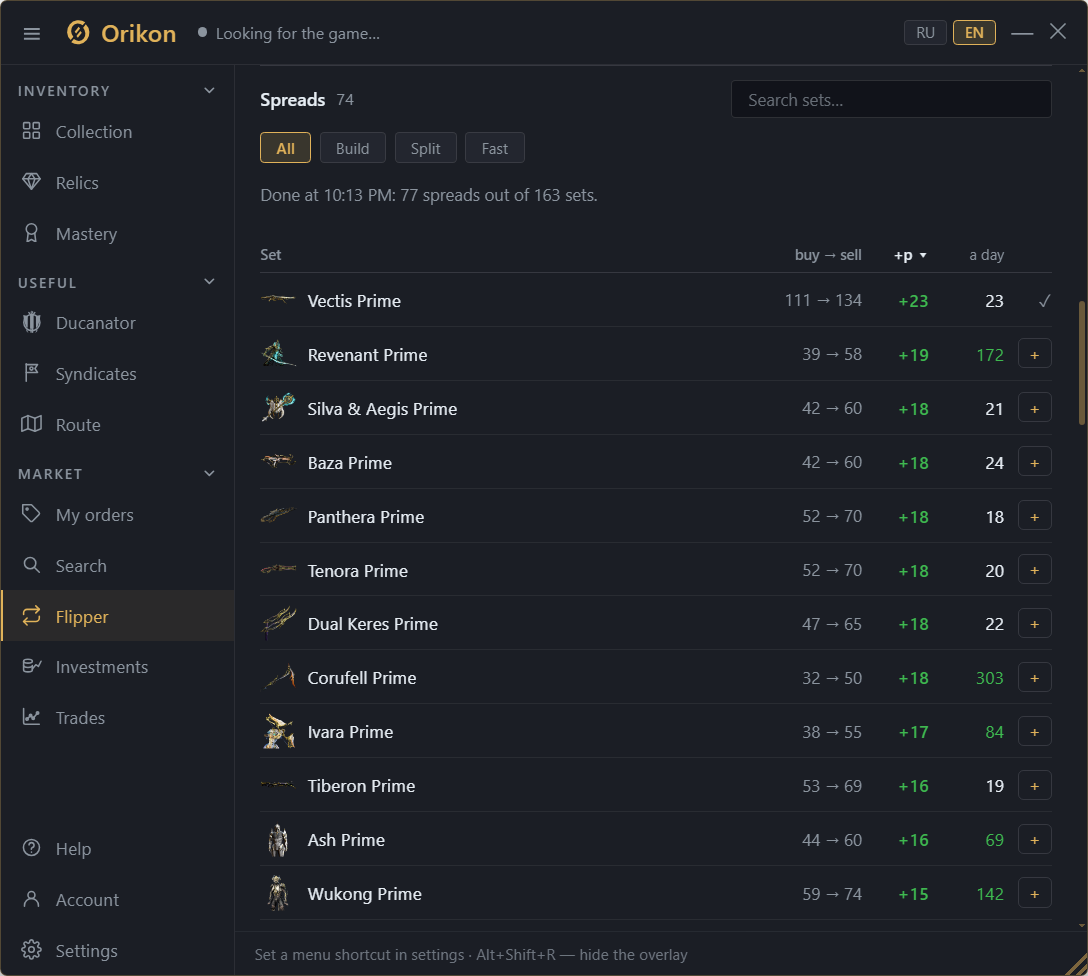The height and width of the screenshot is (976, 1088).
Task: Click the vertical scrollbar thumb
Action: click(1082, 363)
